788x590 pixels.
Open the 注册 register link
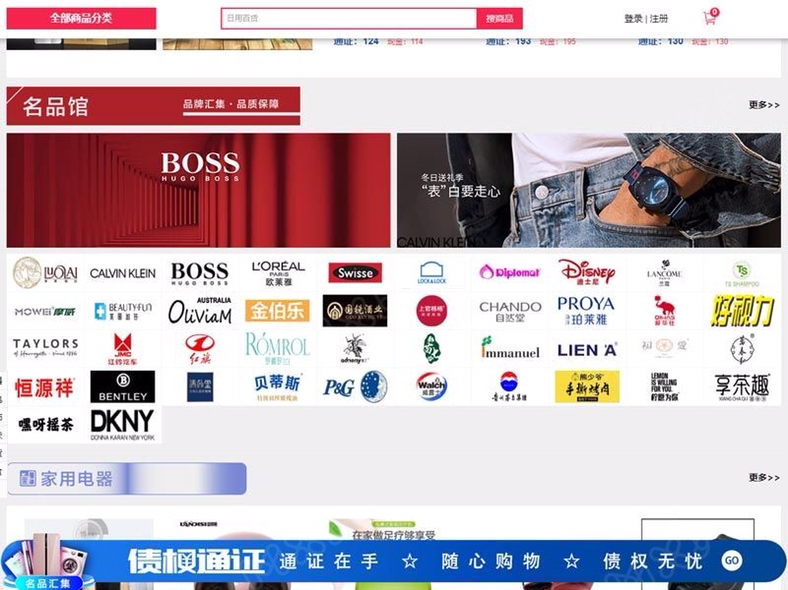659,19
